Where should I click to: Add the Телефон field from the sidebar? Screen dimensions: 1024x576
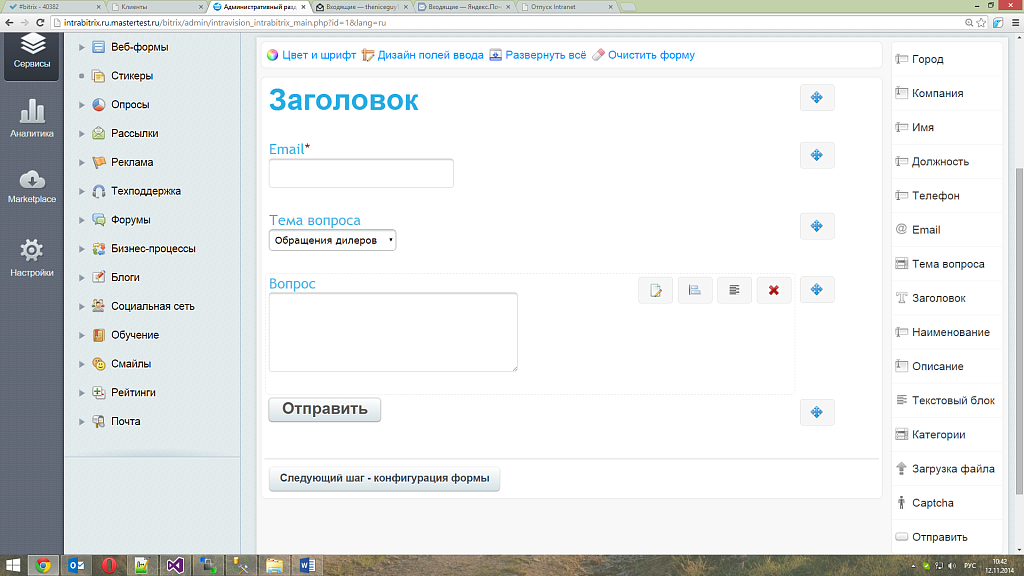935,195
